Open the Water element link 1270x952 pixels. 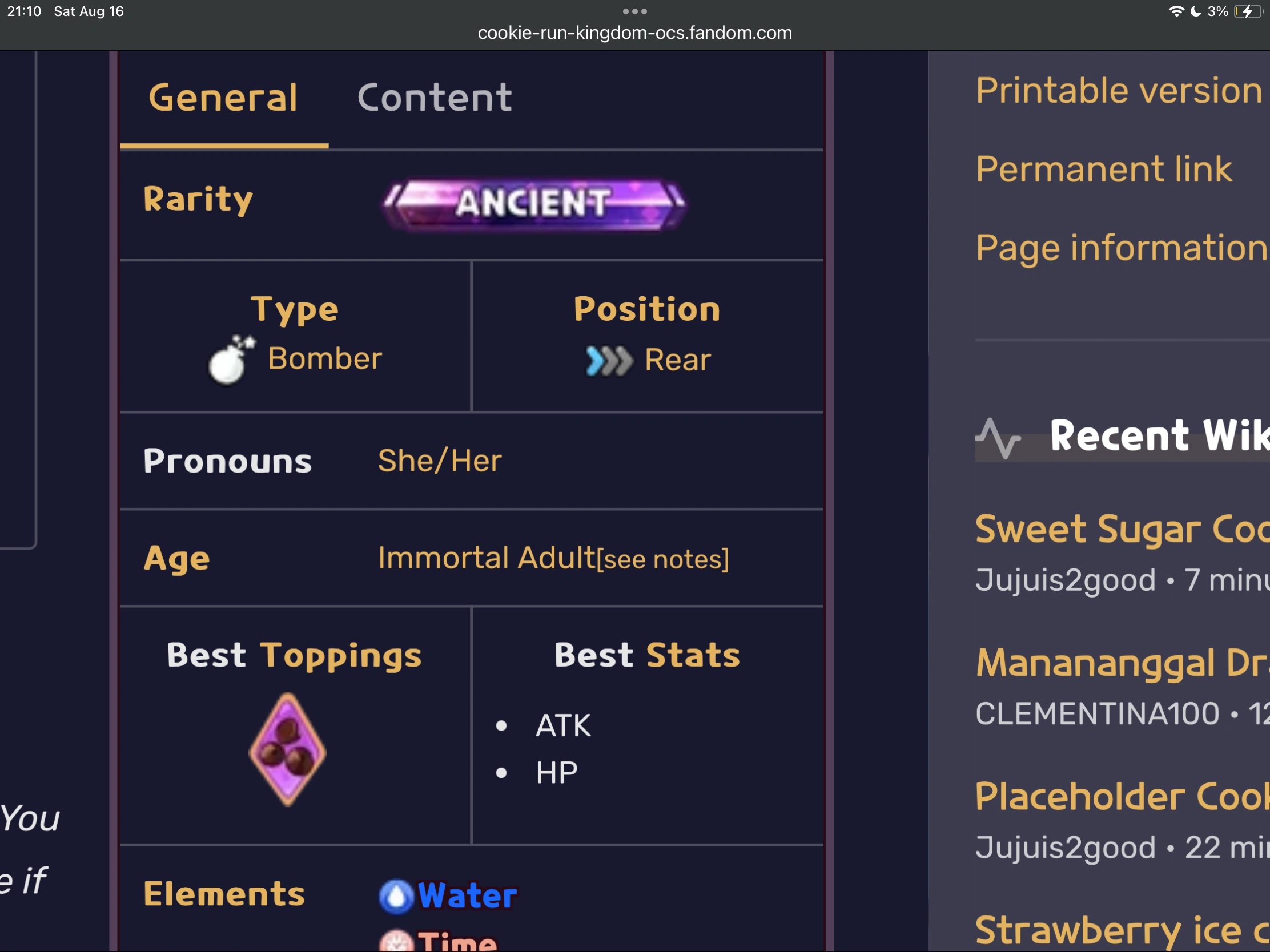pyautogui.click(x=467, y=895)
